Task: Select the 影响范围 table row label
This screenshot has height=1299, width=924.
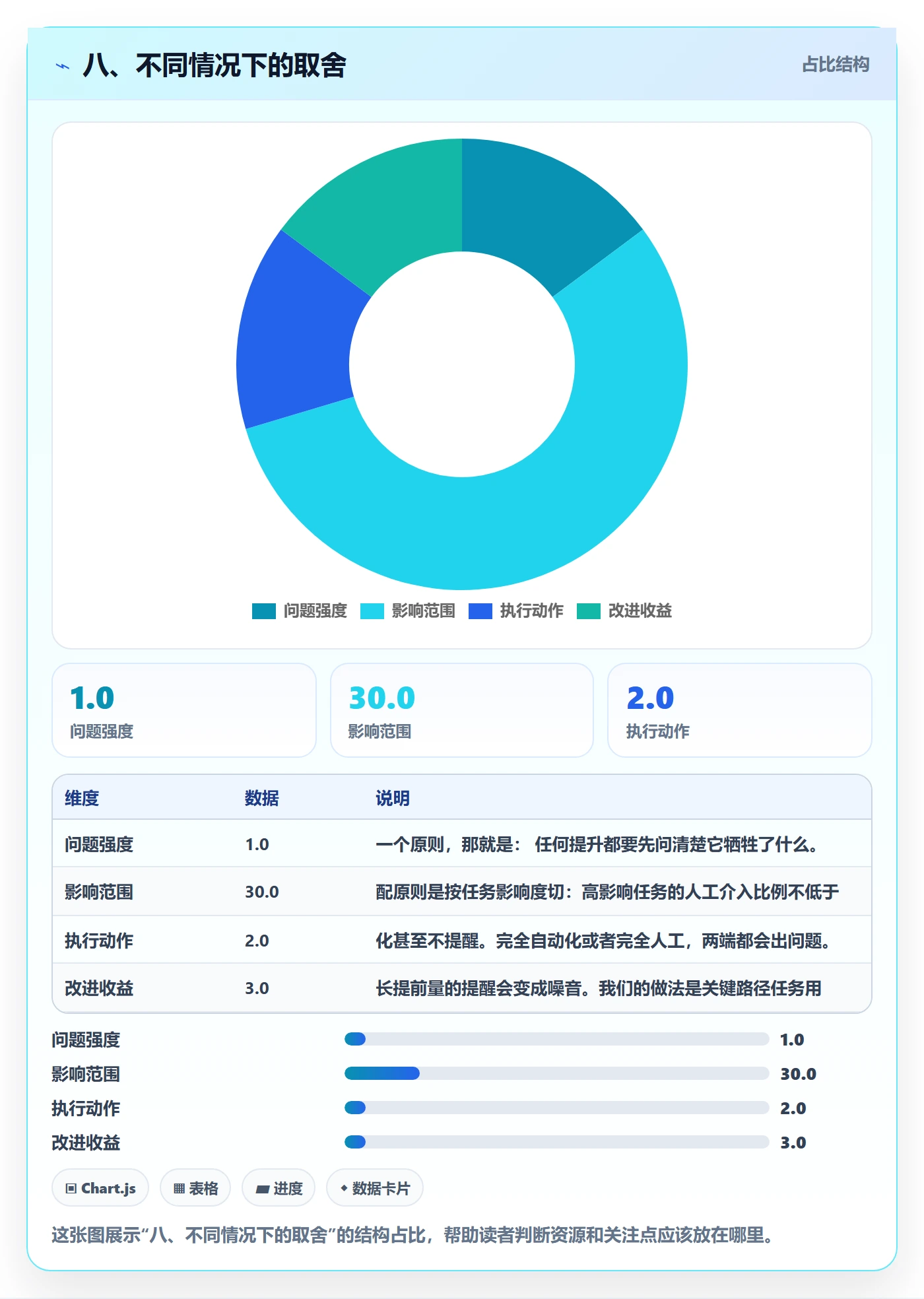Action: (x=99, y=892)
